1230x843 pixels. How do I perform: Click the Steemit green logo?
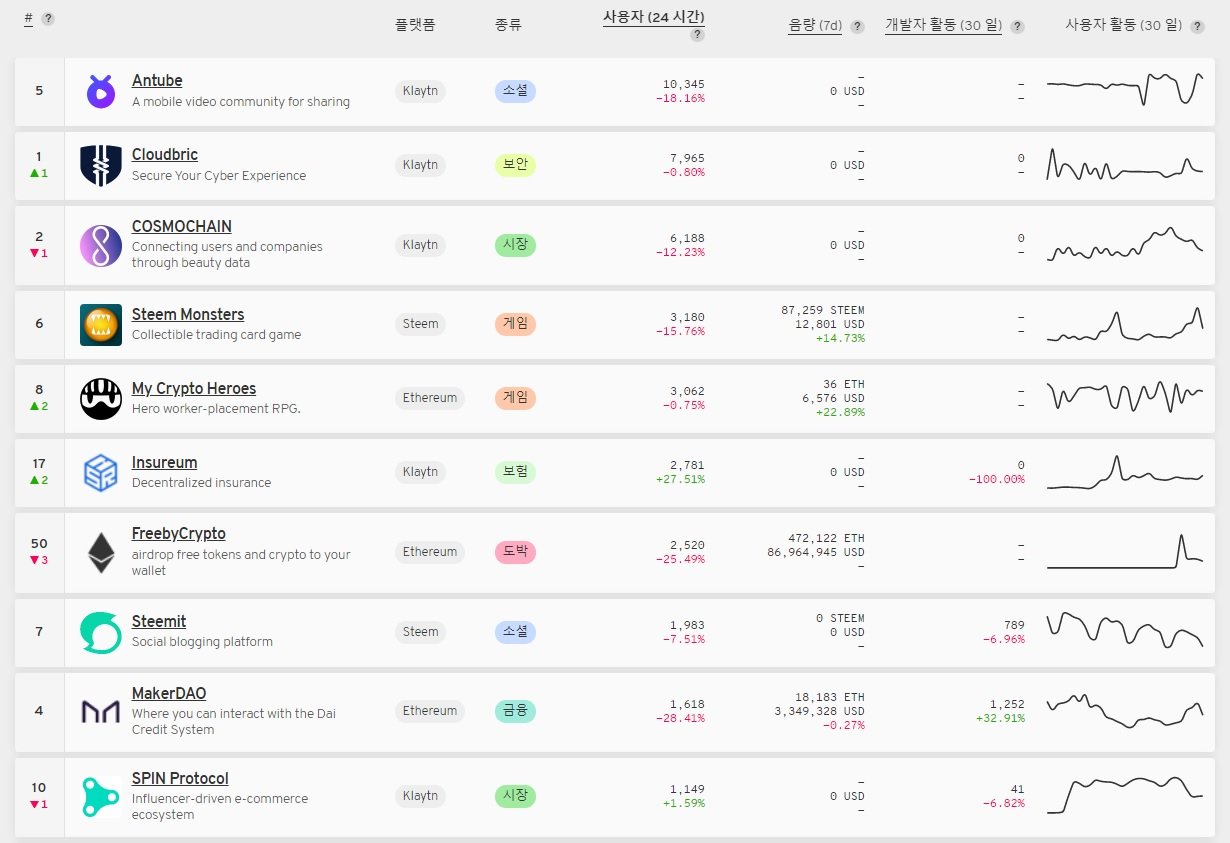click(100, 632)
